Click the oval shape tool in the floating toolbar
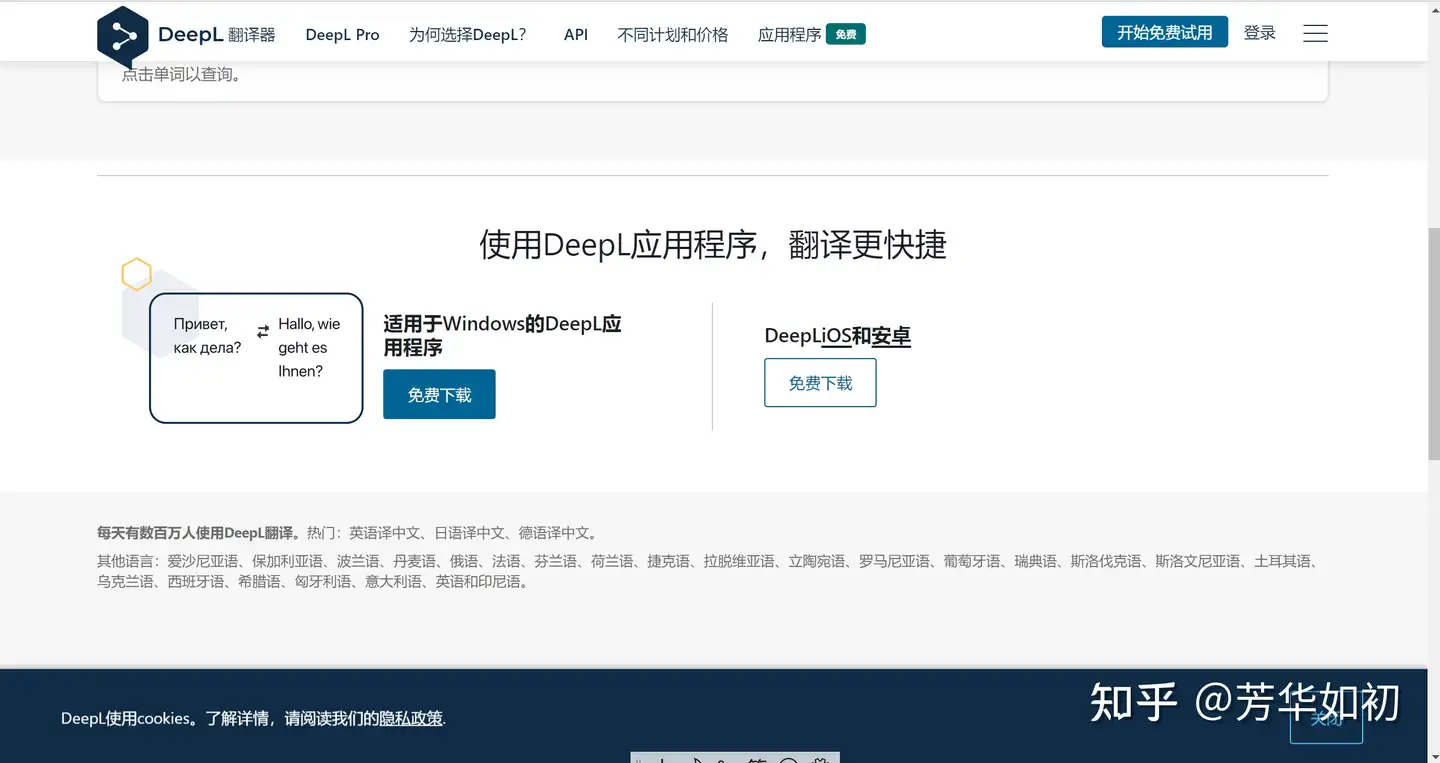1440x763 pixels. 789,758
